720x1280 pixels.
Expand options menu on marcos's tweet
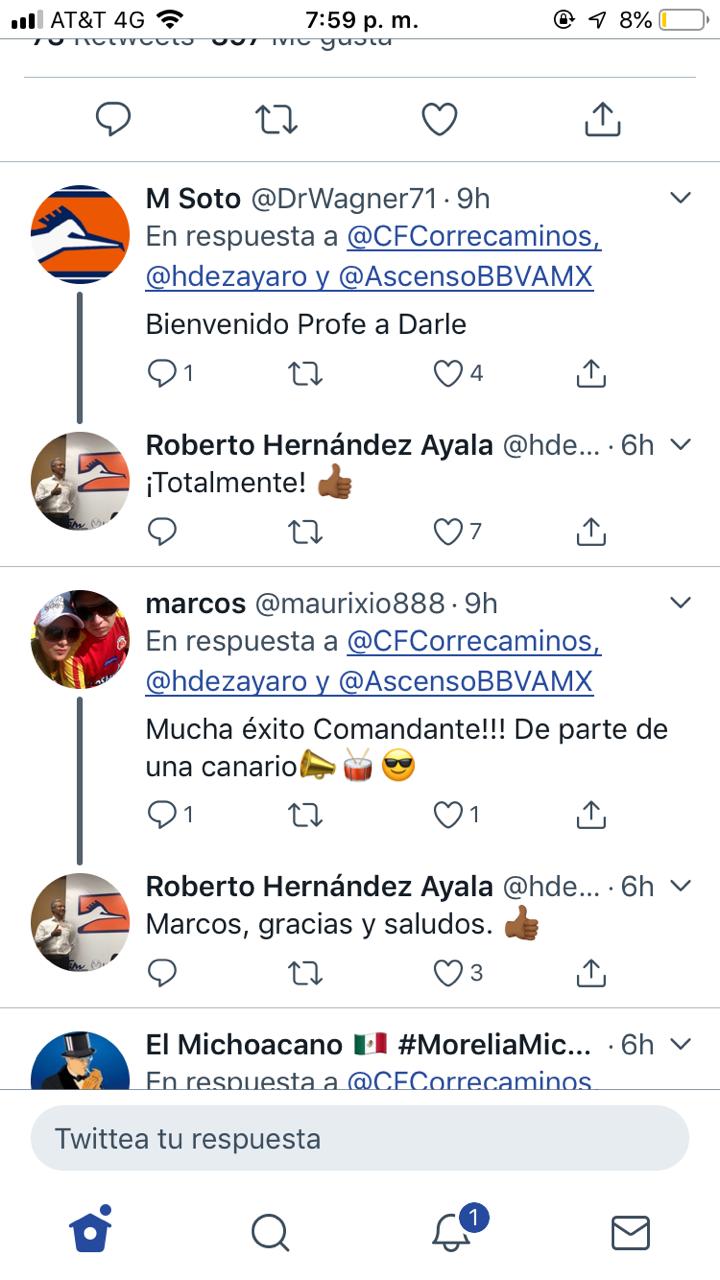[680, 602]
